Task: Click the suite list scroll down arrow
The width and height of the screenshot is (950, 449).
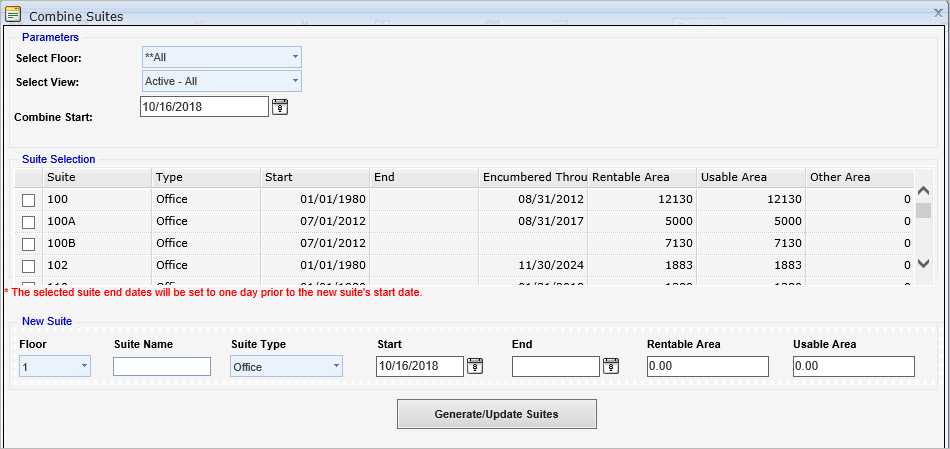Action: point(923,263)
